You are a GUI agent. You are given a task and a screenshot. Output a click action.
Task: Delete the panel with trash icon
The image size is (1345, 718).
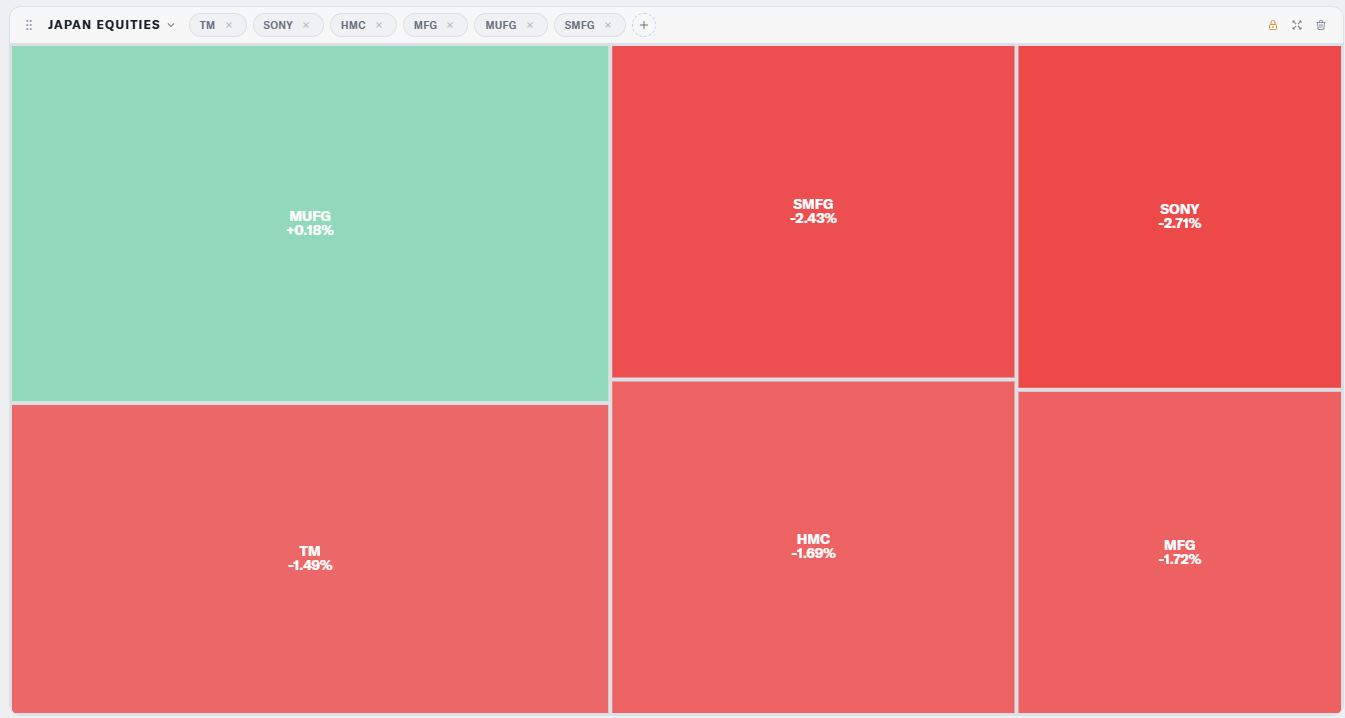[x=1321, y=25]
